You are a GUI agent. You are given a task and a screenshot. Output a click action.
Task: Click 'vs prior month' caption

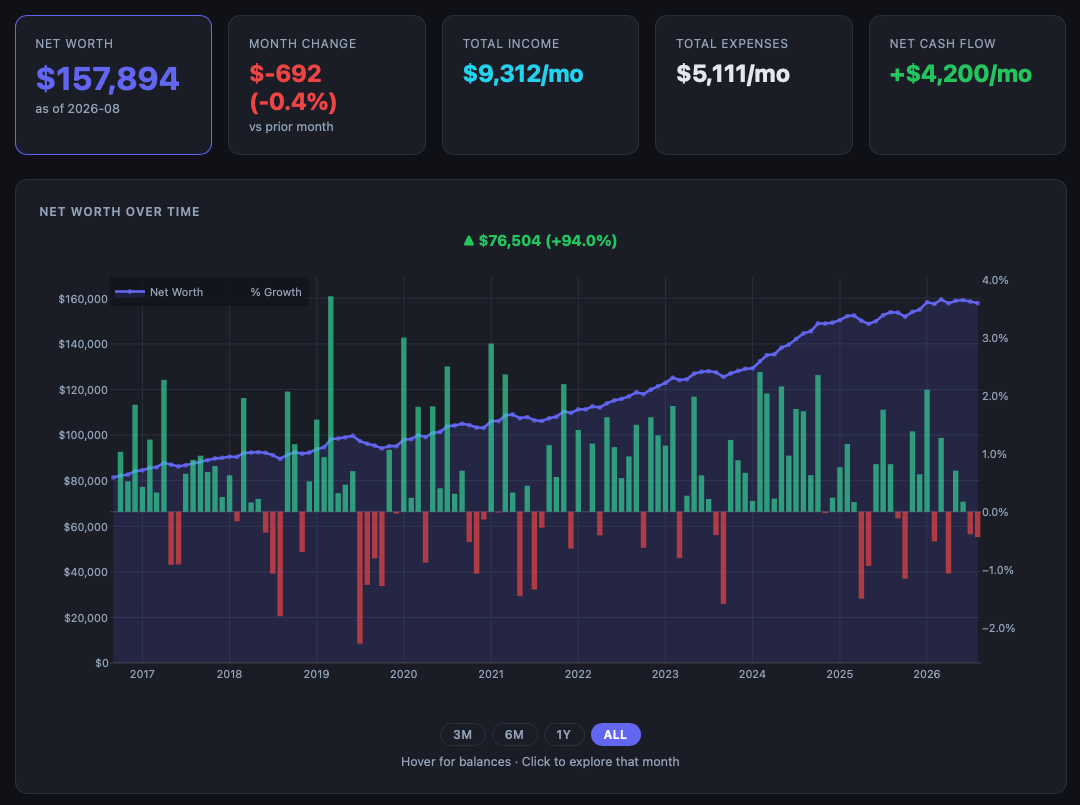(291, 127)
